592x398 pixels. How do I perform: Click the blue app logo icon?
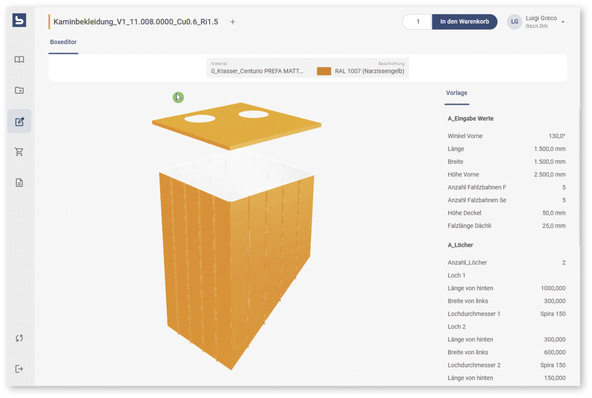[x=19, y=20]
